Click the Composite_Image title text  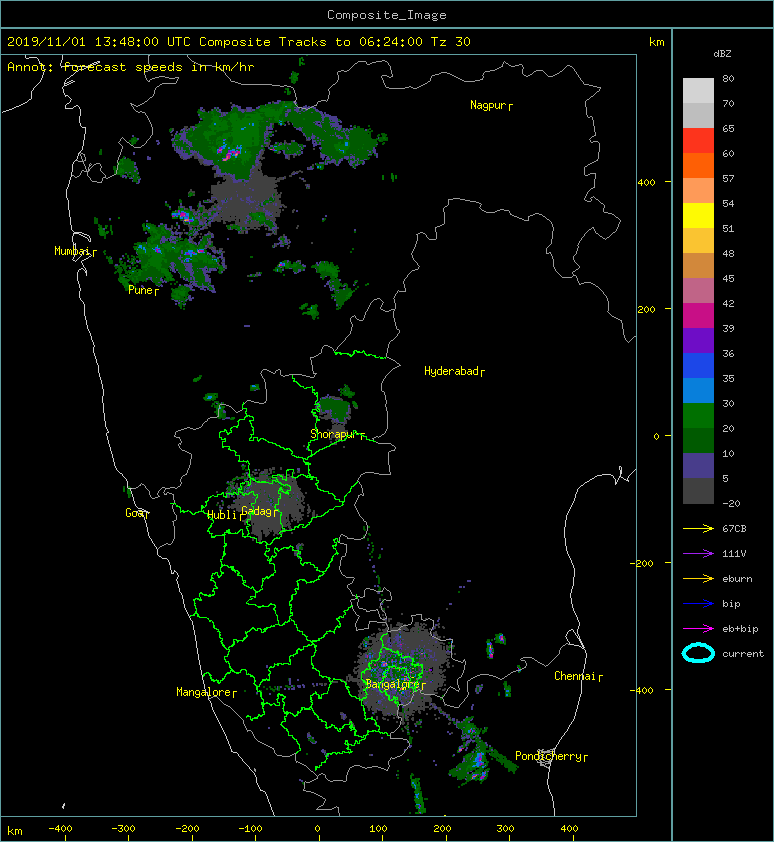[x=387, y=15]
